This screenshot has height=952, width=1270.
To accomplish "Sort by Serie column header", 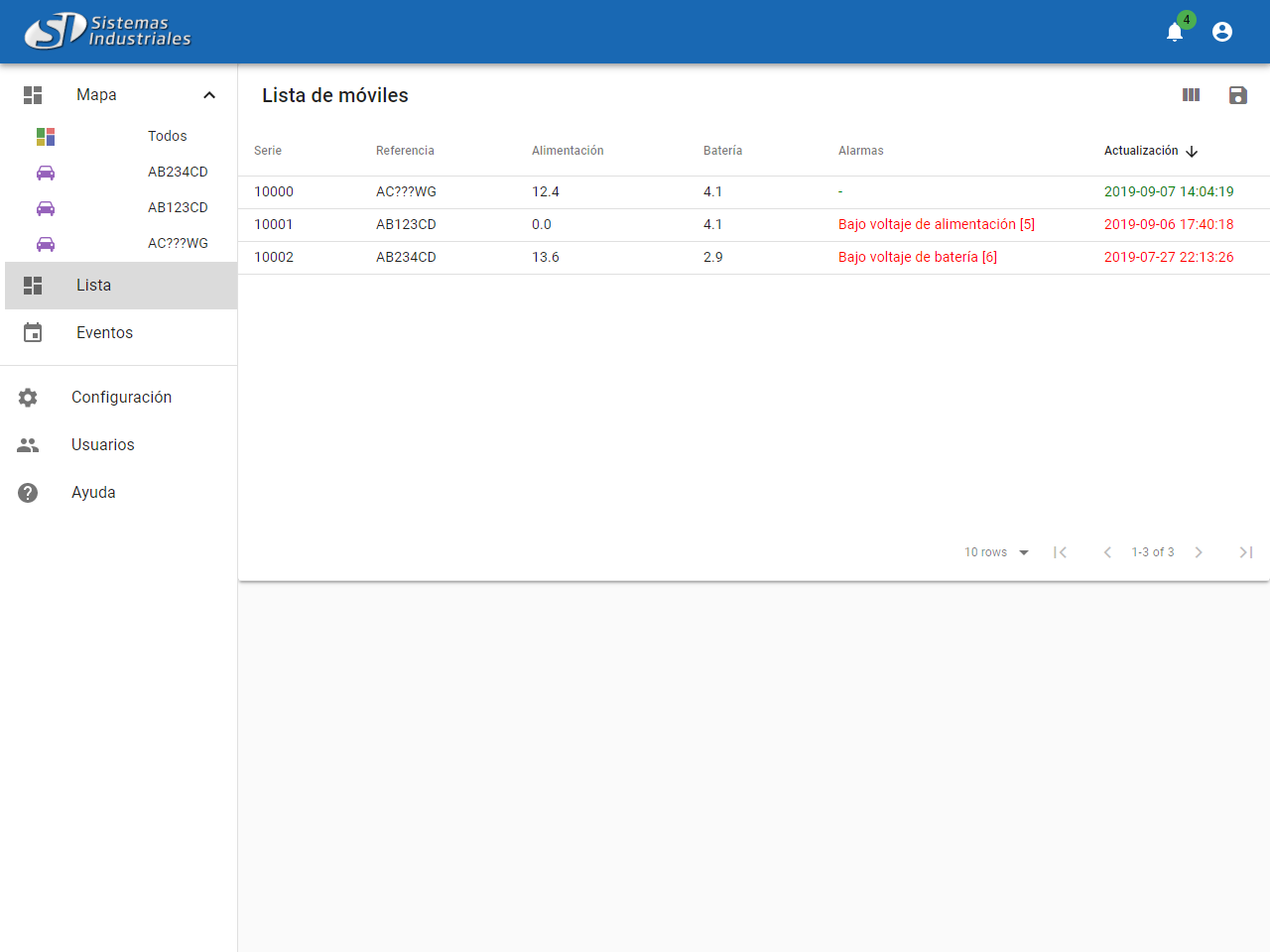I will point(268,151).
